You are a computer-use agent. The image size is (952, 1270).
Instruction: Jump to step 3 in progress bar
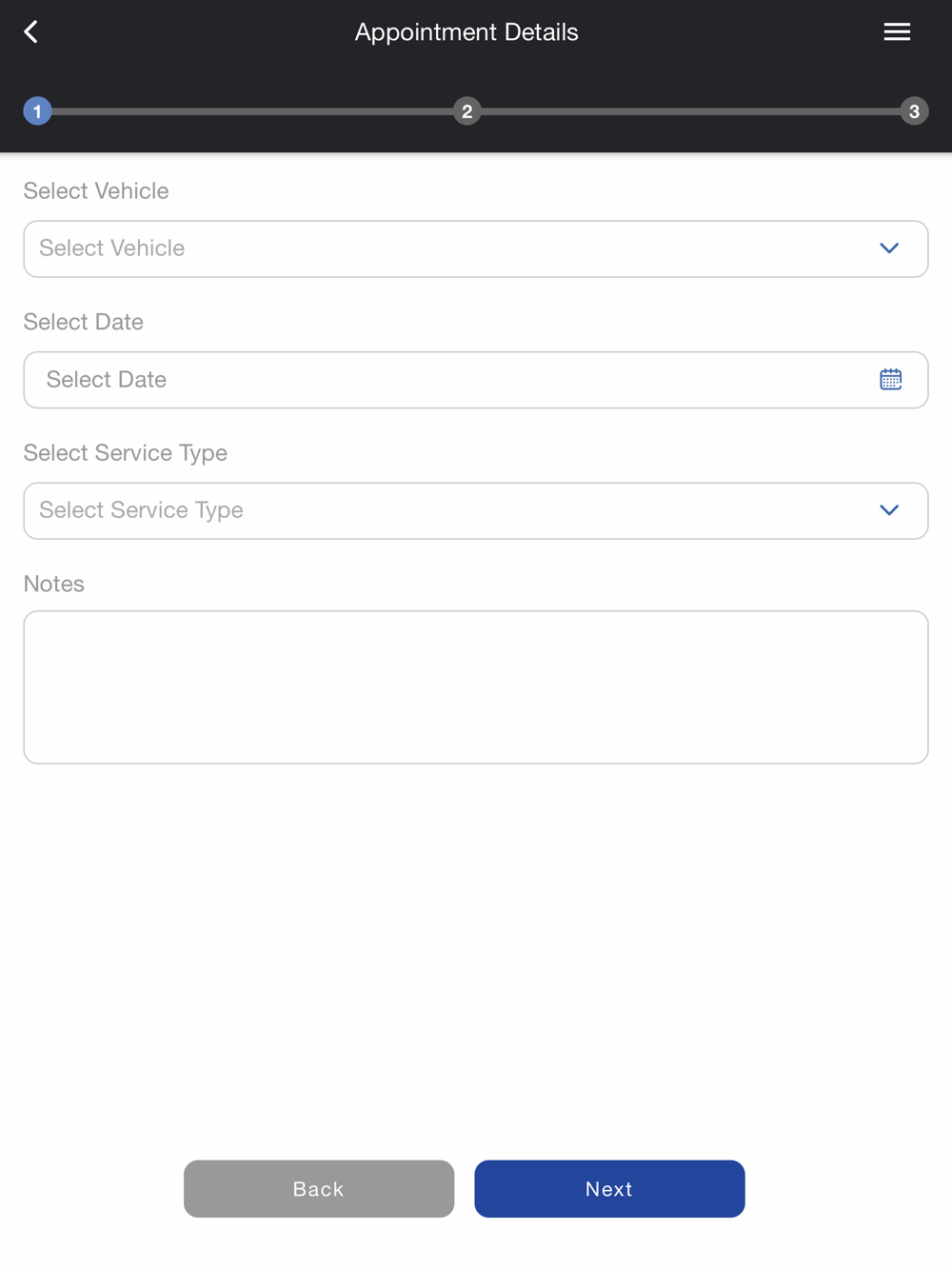(x=914, y=111)
